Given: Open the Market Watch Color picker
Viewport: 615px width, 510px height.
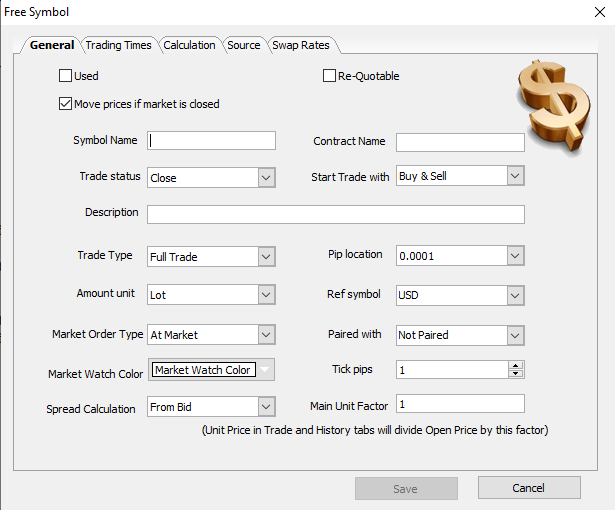Looking at the screenshot, I should pos(211,370).
